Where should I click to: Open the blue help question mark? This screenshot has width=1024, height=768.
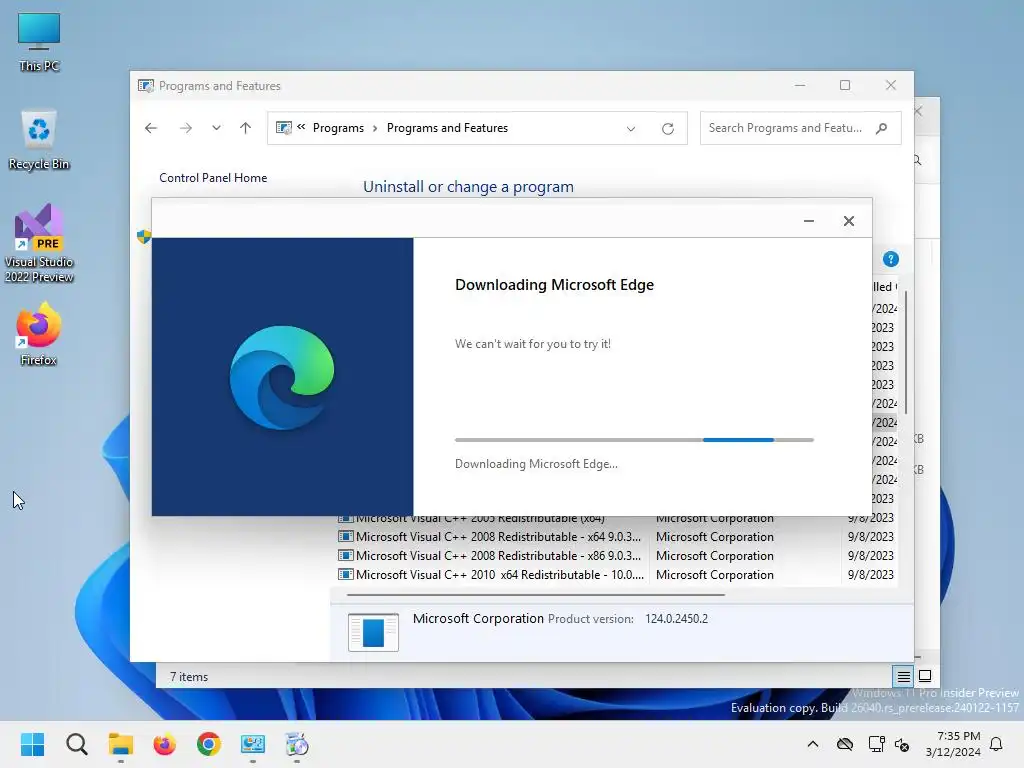point(891,259)
